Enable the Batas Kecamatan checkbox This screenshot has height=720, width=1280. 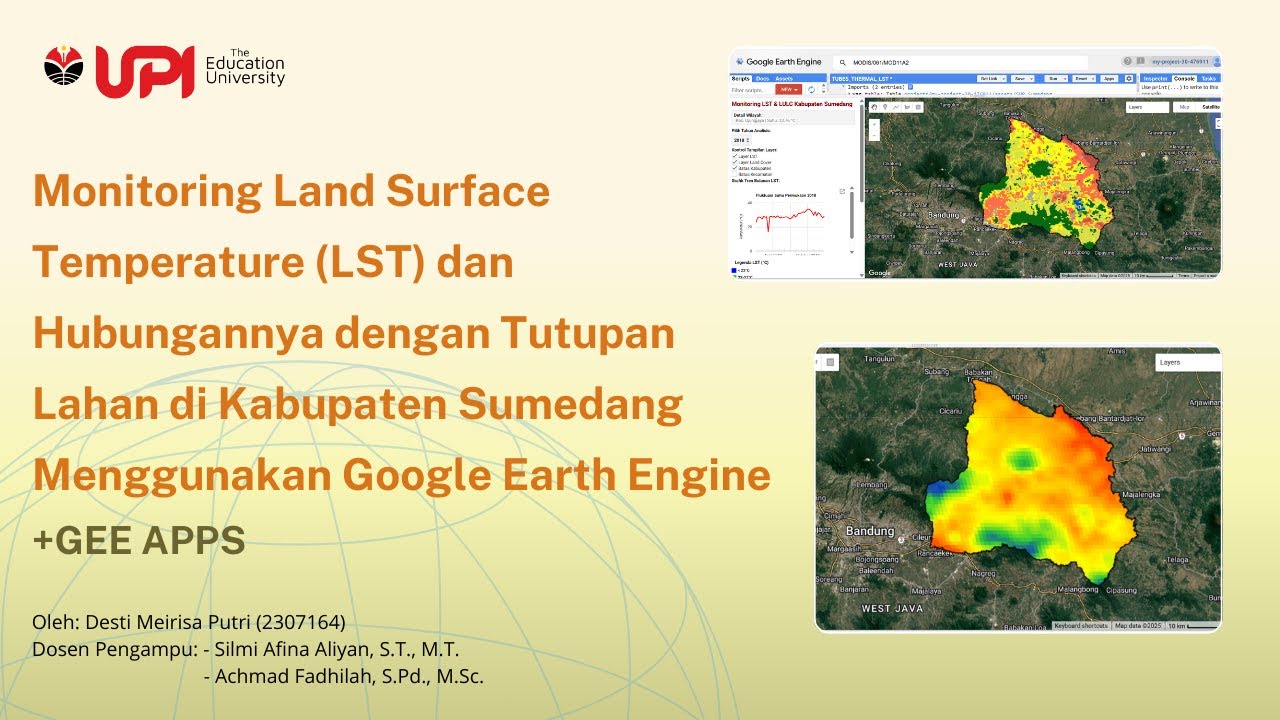click(x=734, y=174)
